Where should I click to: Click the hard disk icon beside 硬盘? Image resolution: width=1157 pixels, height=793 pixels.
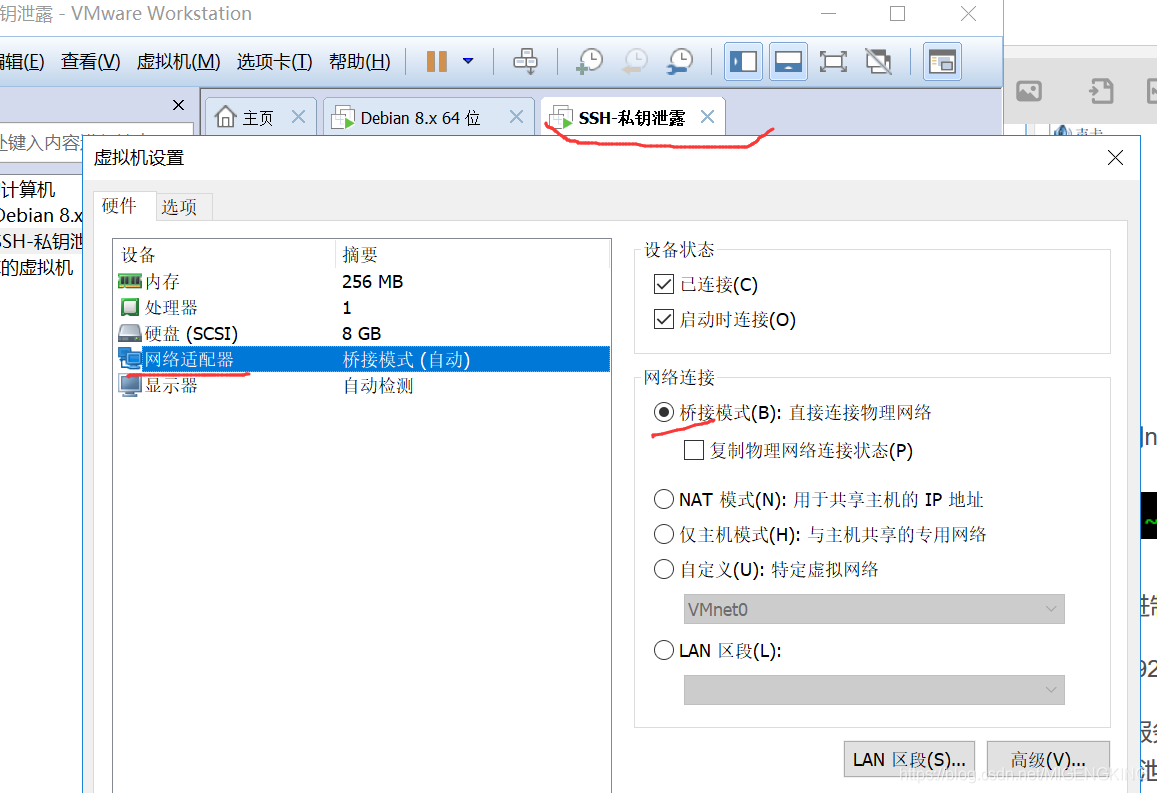[x=129, y=333]
